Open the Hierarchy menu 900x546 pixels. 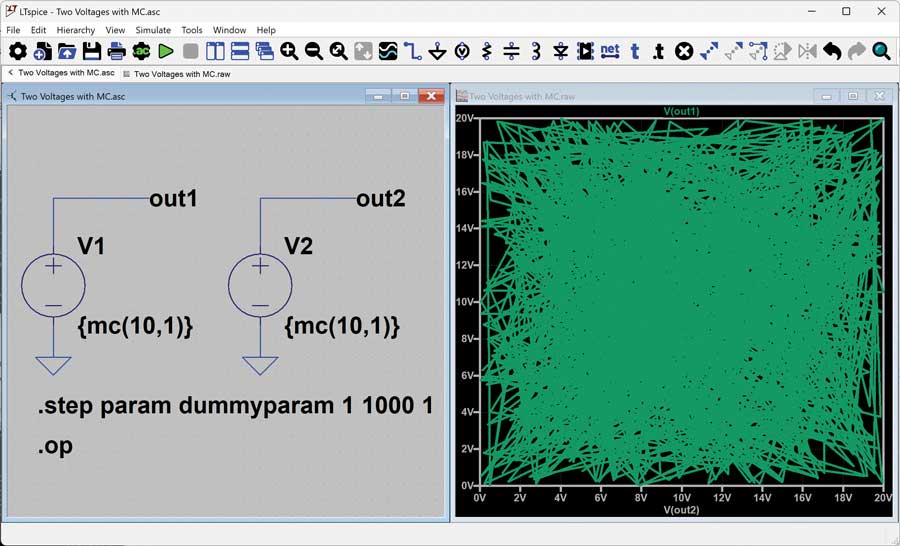[76, 30]
